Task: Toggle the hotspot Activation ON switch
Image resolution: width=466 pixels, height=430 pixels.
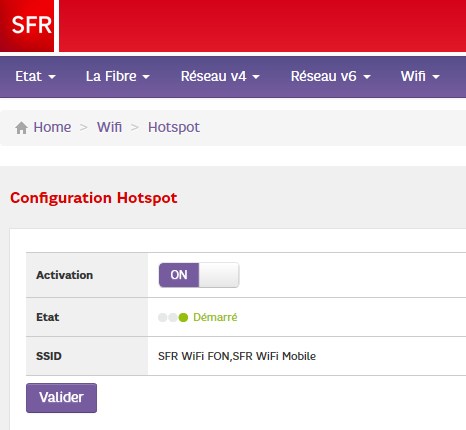Action: 199,275
